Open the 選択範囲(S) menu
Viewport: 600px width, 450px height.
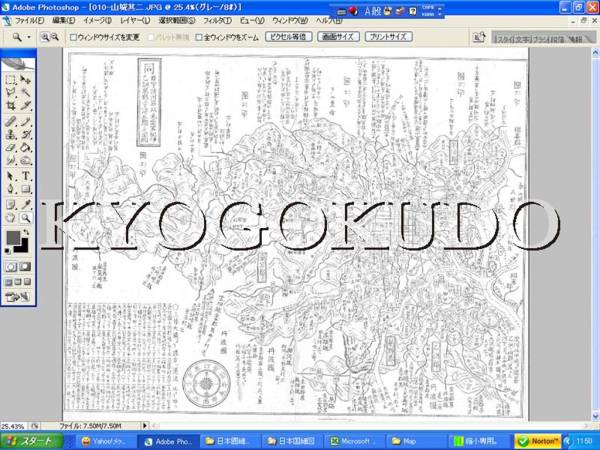tap(176, 21)
